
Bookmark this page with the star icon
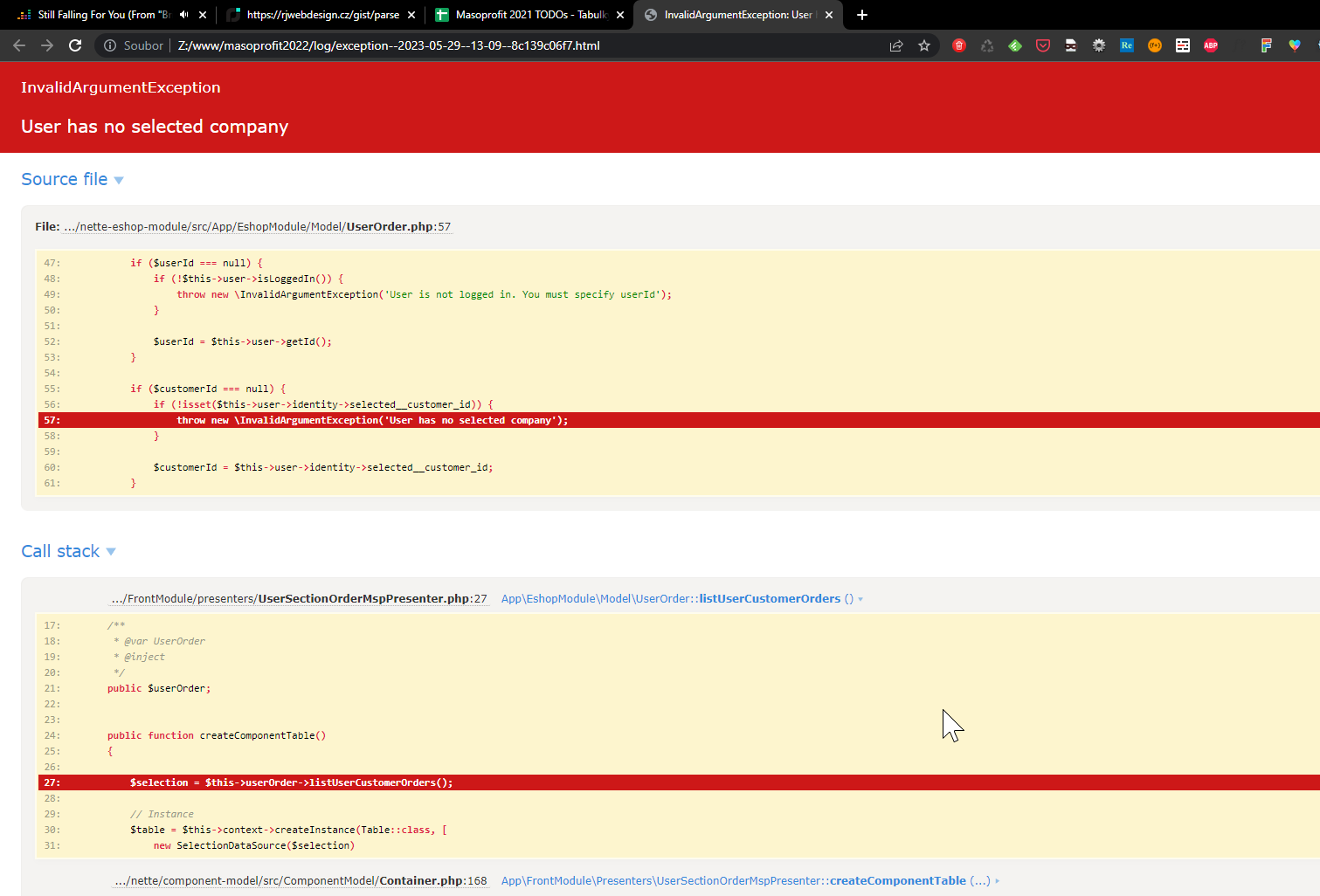(x=924, y=45)
